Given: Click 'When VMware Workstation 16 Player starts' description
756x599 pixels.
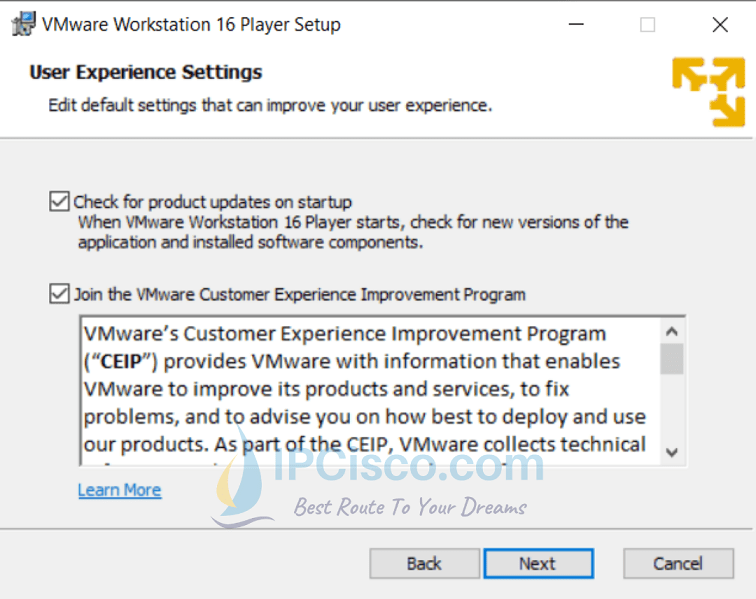Looking at the screenshot, I should pos(353,232).
